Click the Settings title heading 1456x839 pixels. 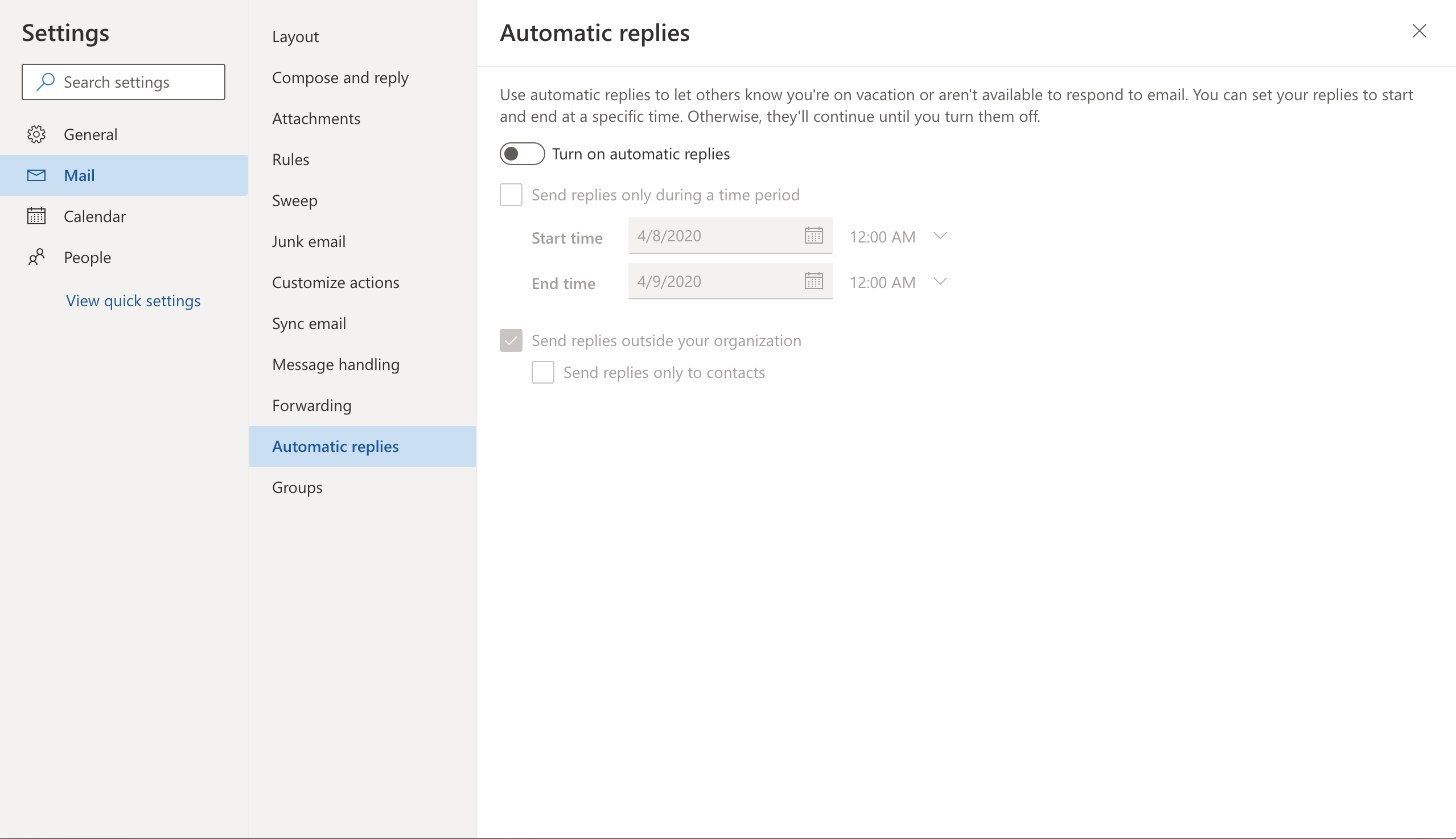(x=65, y=33)
